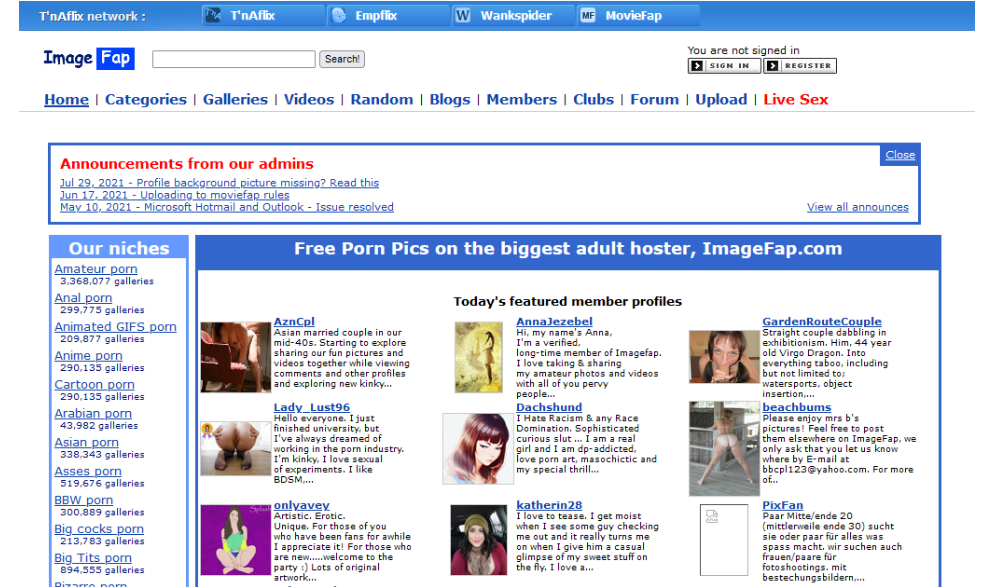Viewport: 1000px width, 587px height.
Task: Click the MovieFap MF icon
Action: pos(588,15)
